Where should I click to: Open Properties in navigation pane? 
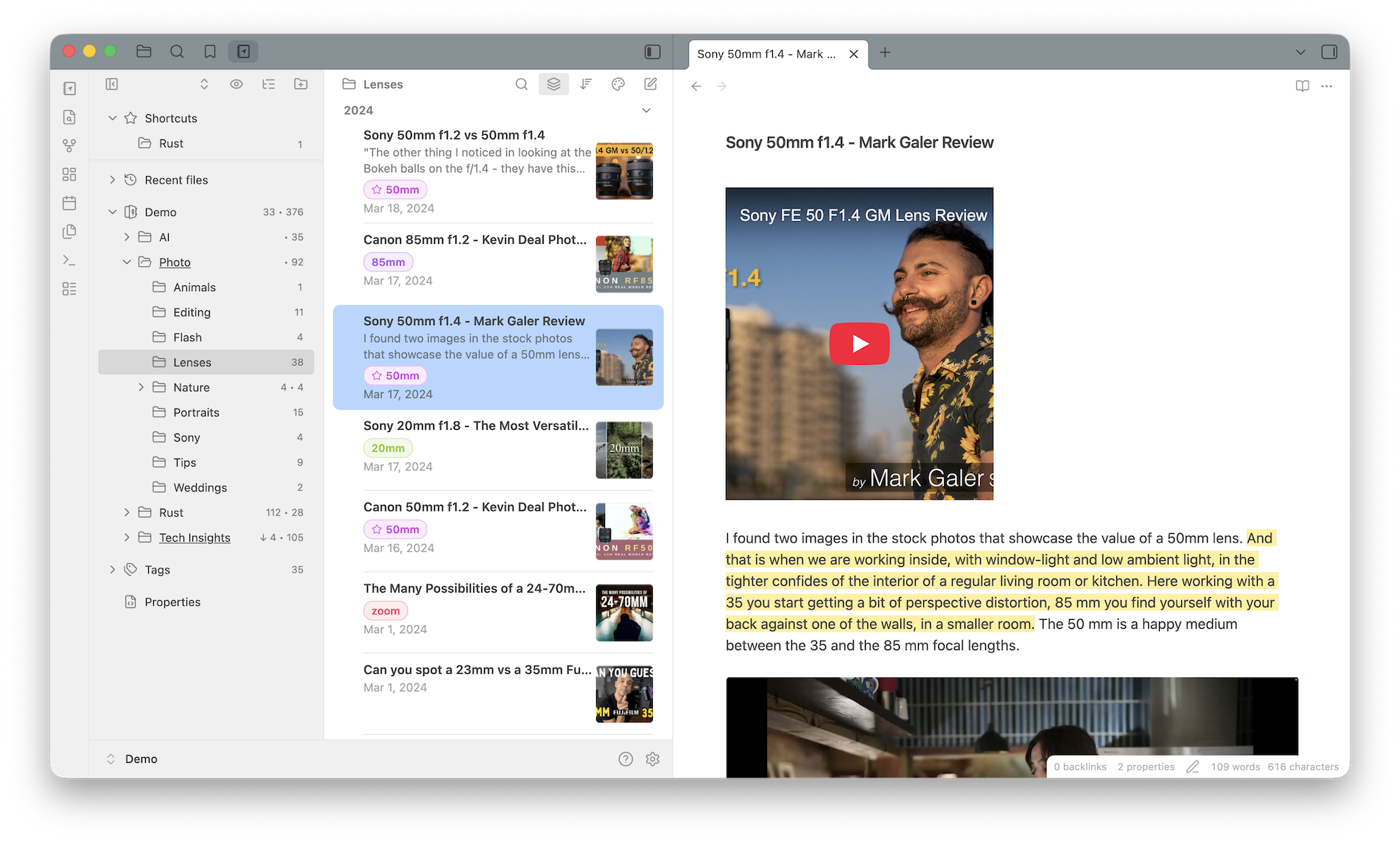[206, 602]
